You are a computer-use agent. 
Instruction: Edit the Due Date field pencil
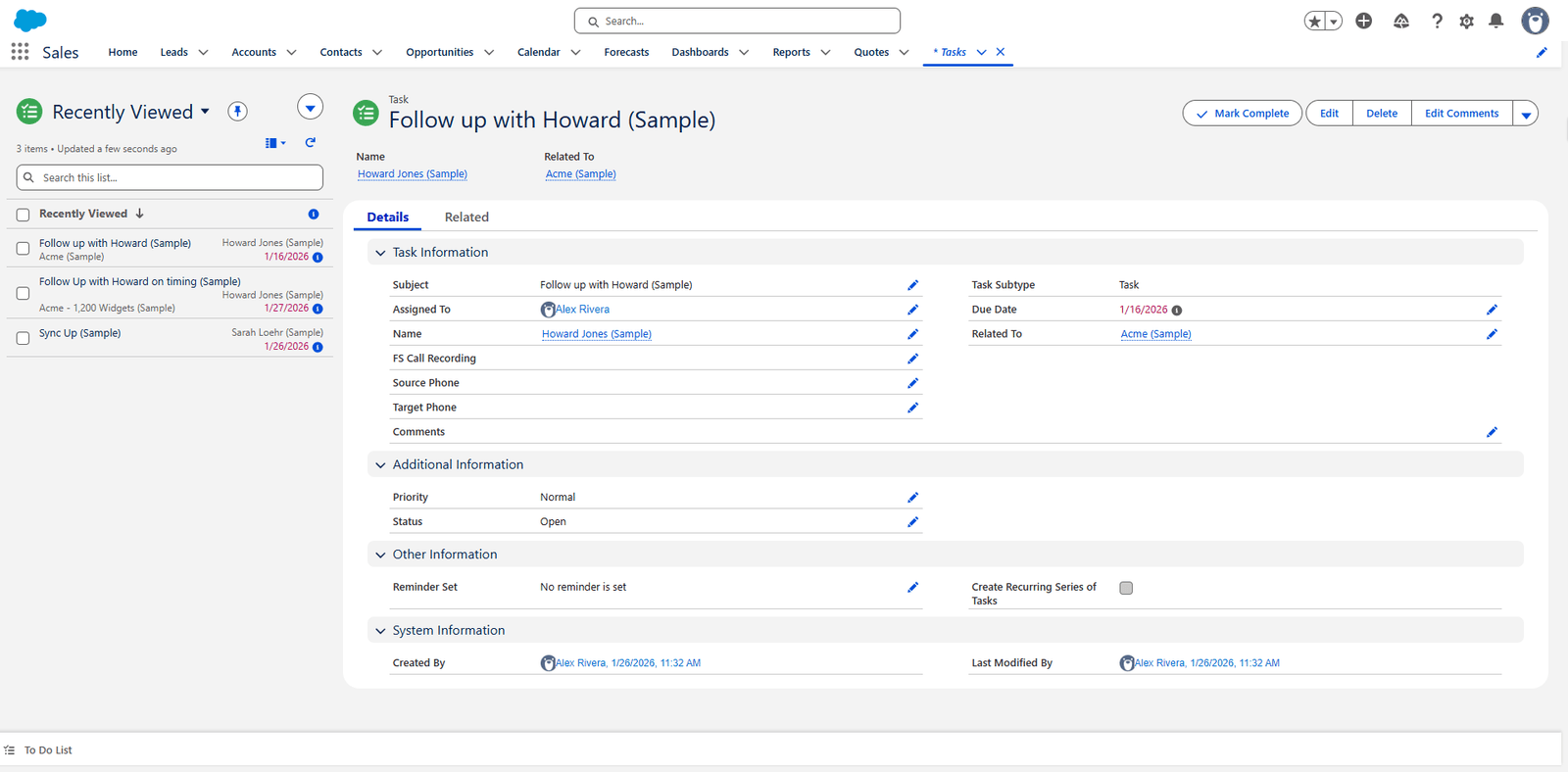1492,310
